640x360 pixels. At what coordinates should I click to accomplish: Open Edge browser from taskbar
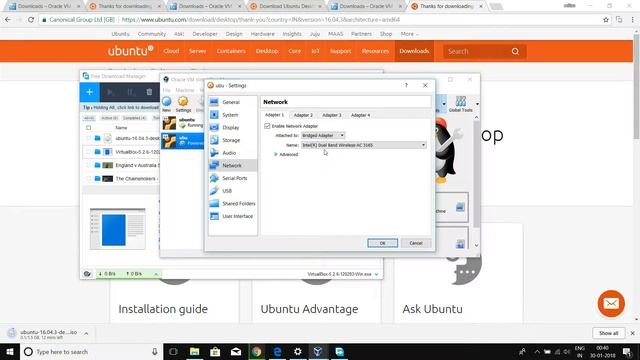278,351
